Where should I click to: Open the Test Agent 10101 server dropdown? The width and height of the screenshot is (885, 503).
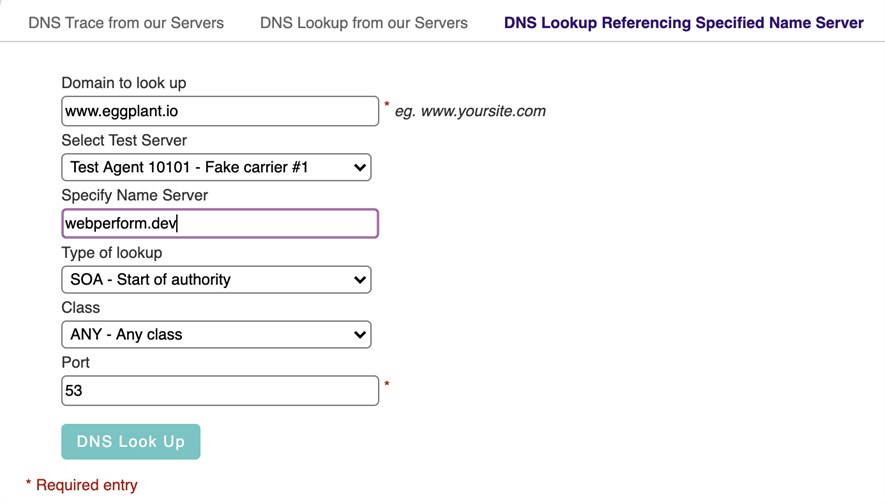pyautogui.click(x=216, y=167)
